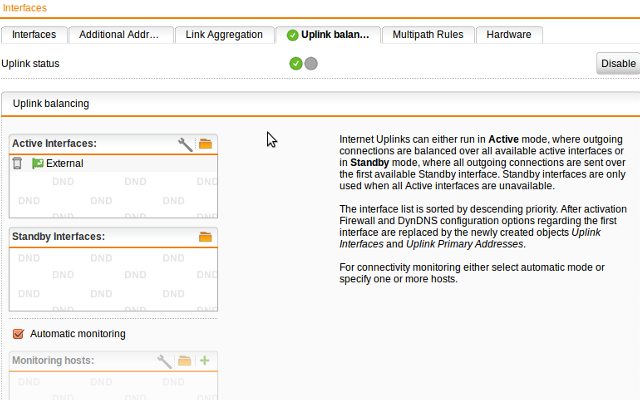
Task: Open the Hardware tab
Action: [509, 34]
